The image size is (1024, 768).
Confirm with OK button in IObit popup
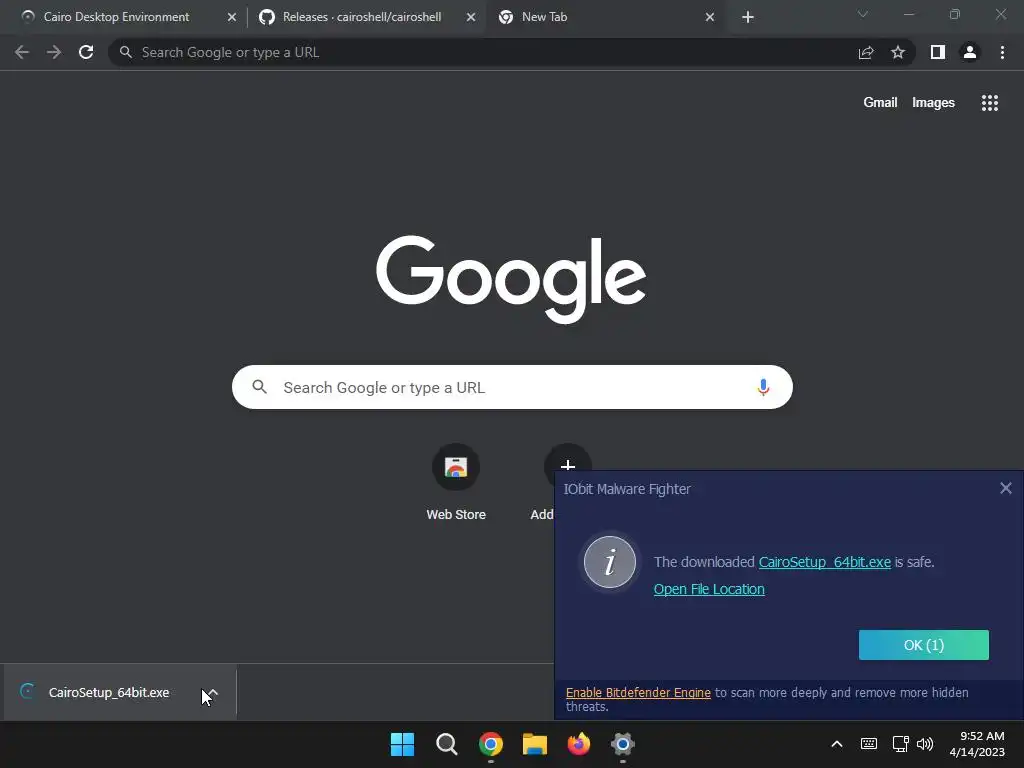[x=923, y=645]
